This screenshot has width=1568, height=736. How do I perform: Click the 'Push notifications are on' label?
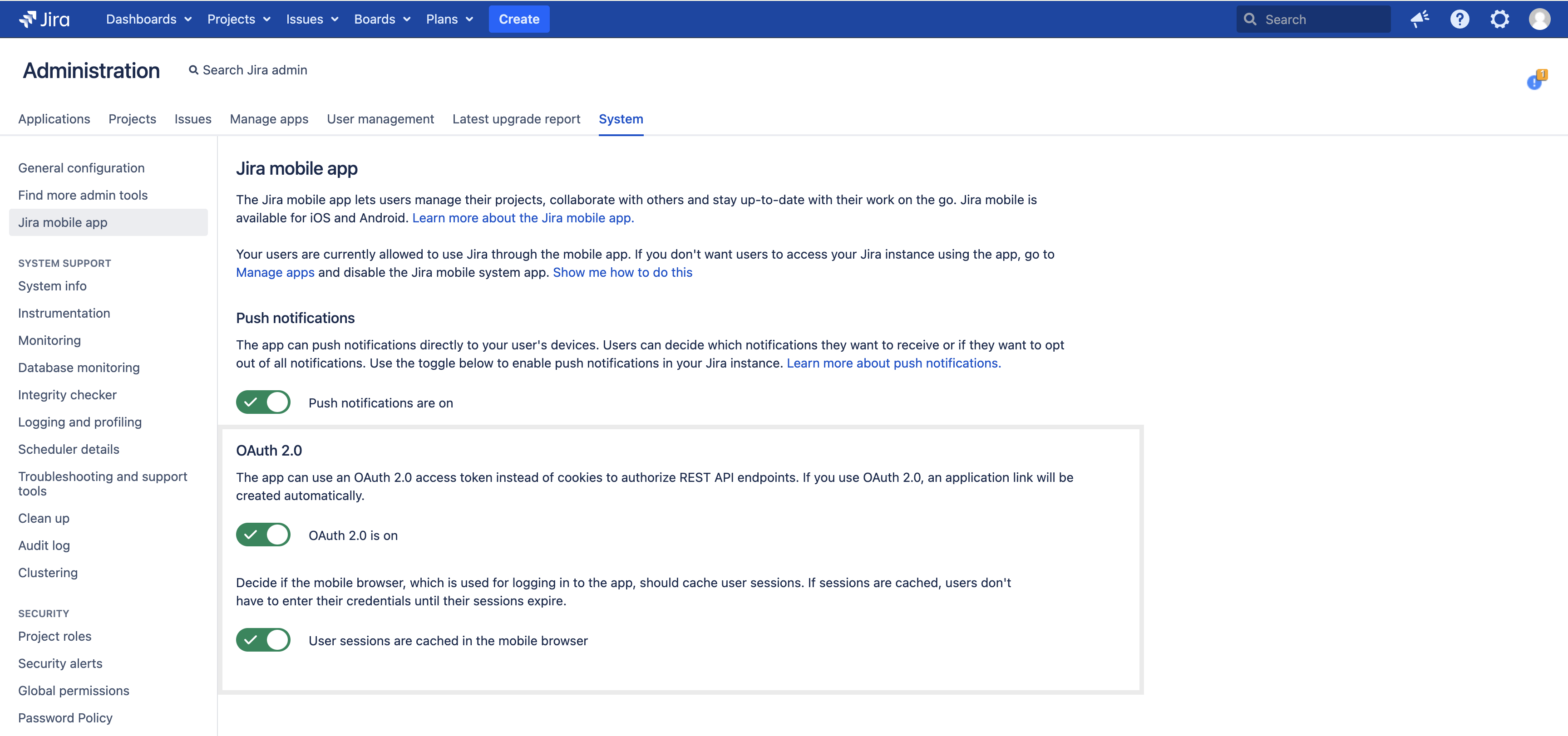(x=380, y=403)
